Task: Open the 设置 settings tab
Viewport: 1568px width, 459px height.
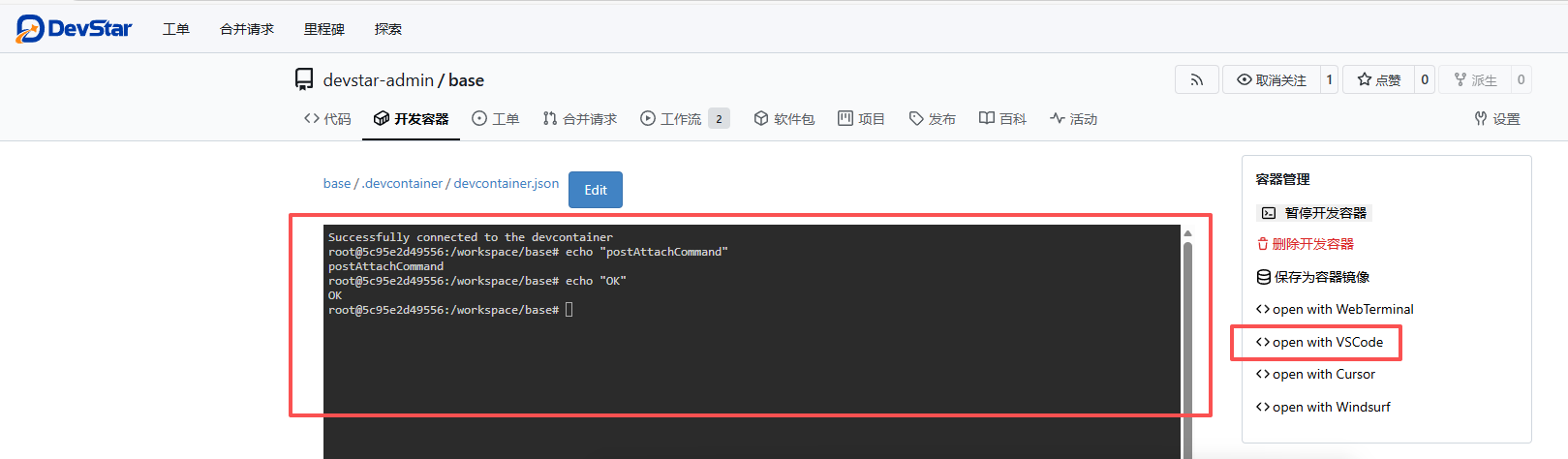Action: [x=1496, y=118]
